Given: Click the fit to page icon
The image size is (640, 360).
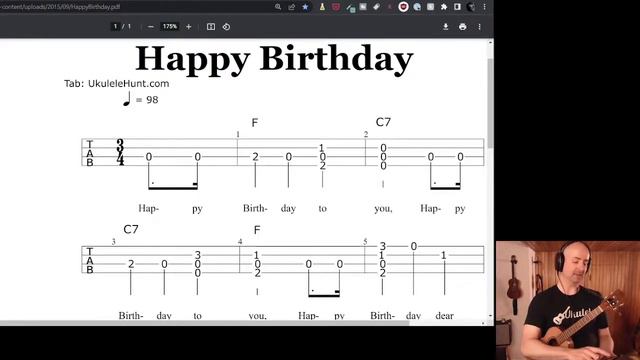Looking at the screenshot, I should [x=211, y=27].
